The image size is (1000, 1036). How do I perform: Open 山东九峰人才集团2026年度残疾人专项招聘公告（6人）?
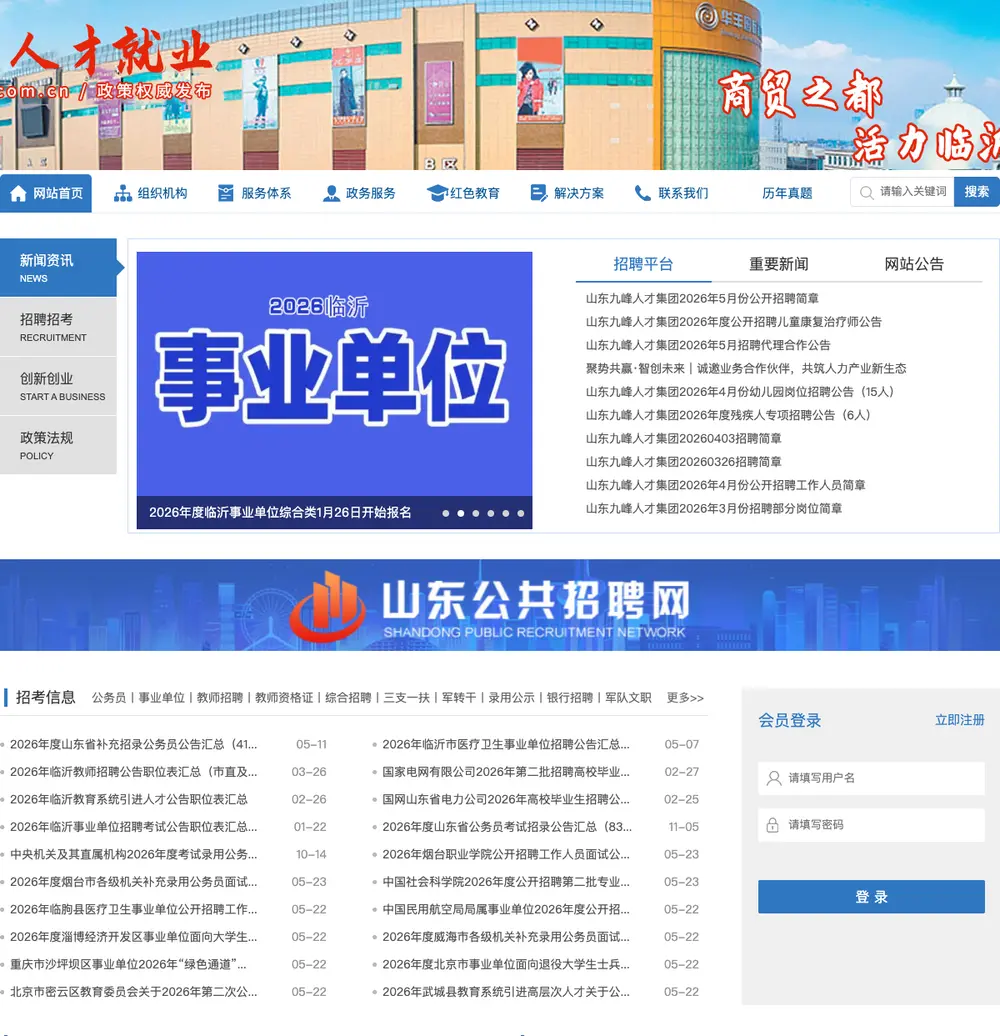729,415
